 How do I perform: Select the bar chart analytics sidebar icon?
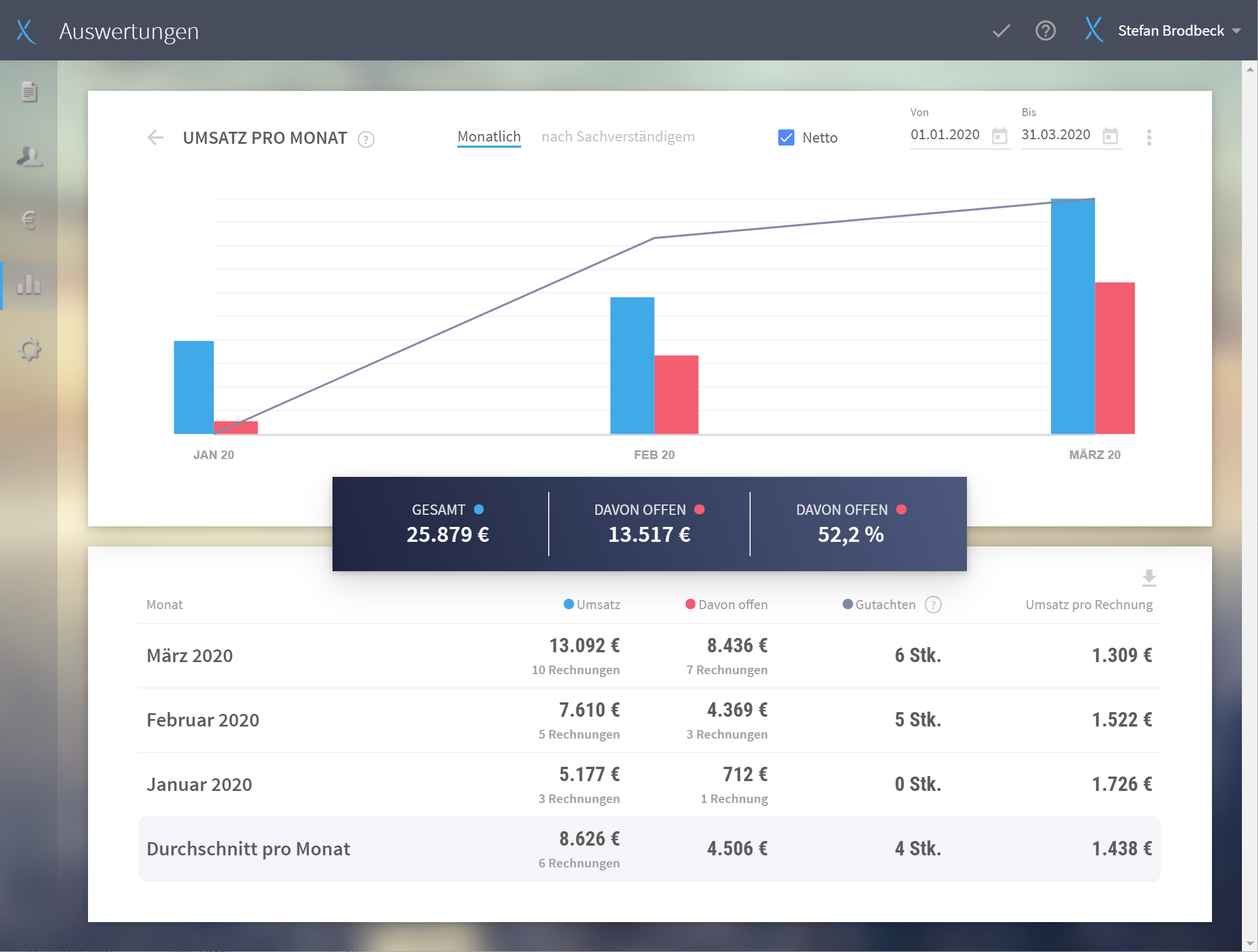(x=29, y=285)
